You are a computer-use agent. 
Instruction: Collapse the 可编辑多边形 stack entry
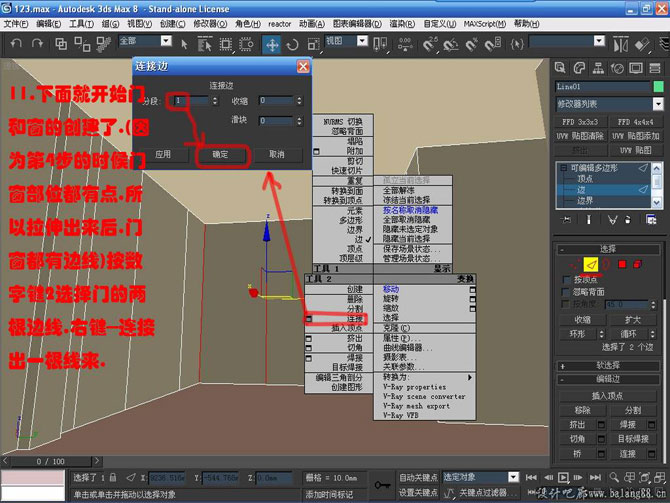coord(563,168)
